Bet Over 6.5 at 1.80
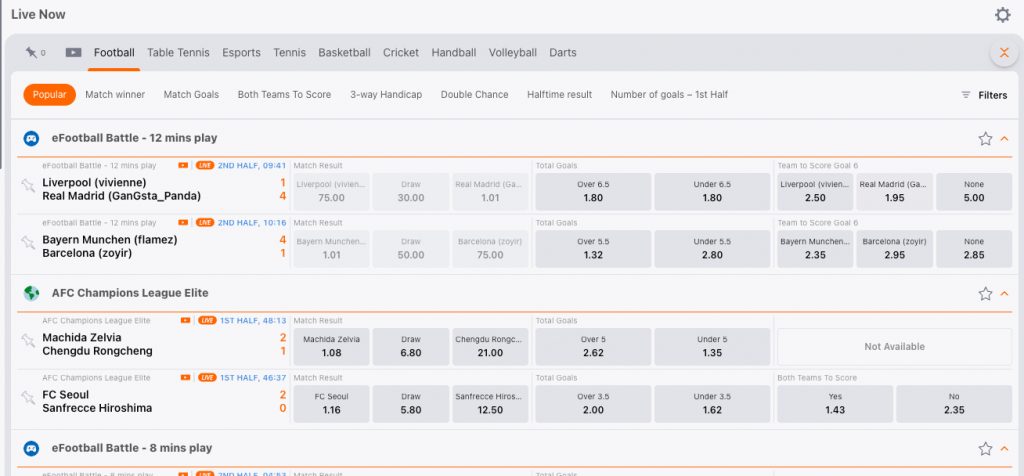The width and height of the screenshot is (1024, 476). [593, 191]
